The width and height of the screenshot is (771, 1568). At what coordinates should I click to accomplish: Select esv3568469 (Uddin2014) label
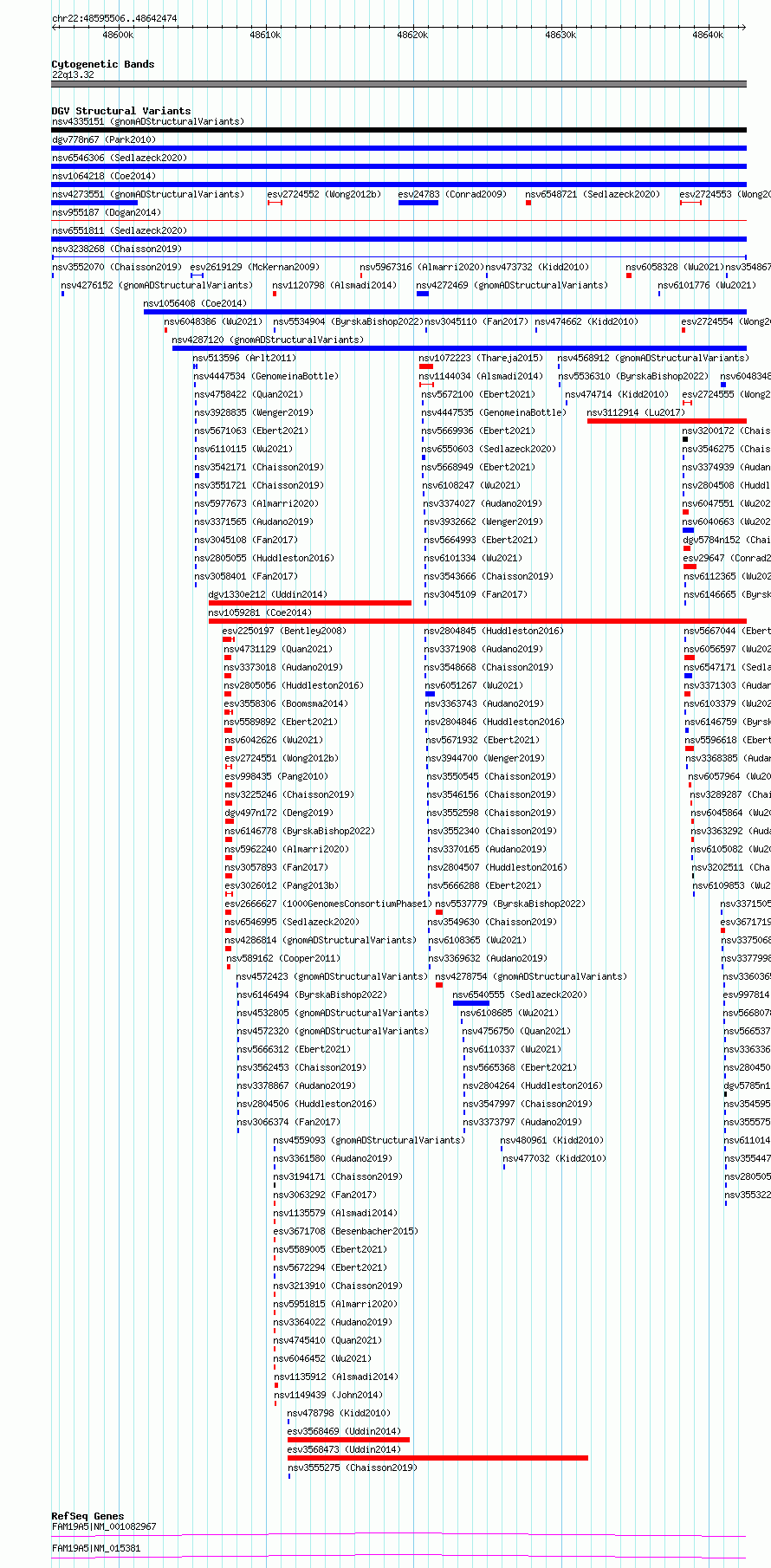[344, 1431]
